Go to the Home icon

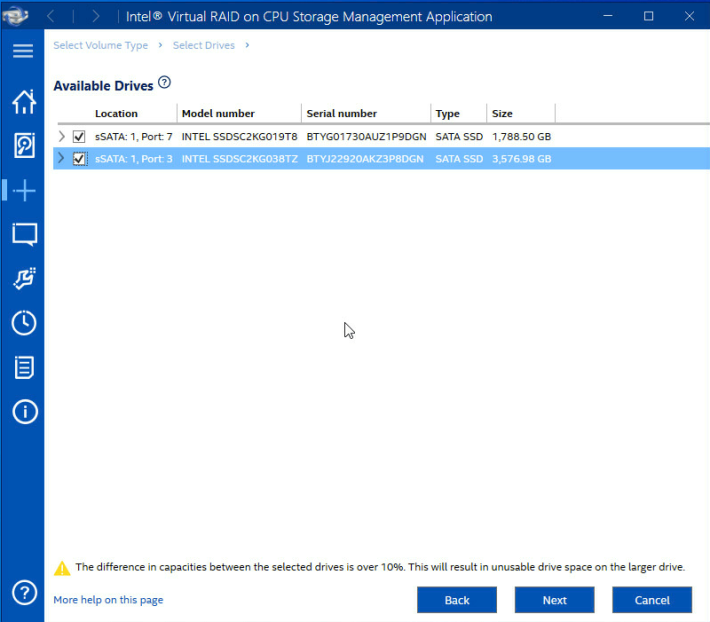24,102
